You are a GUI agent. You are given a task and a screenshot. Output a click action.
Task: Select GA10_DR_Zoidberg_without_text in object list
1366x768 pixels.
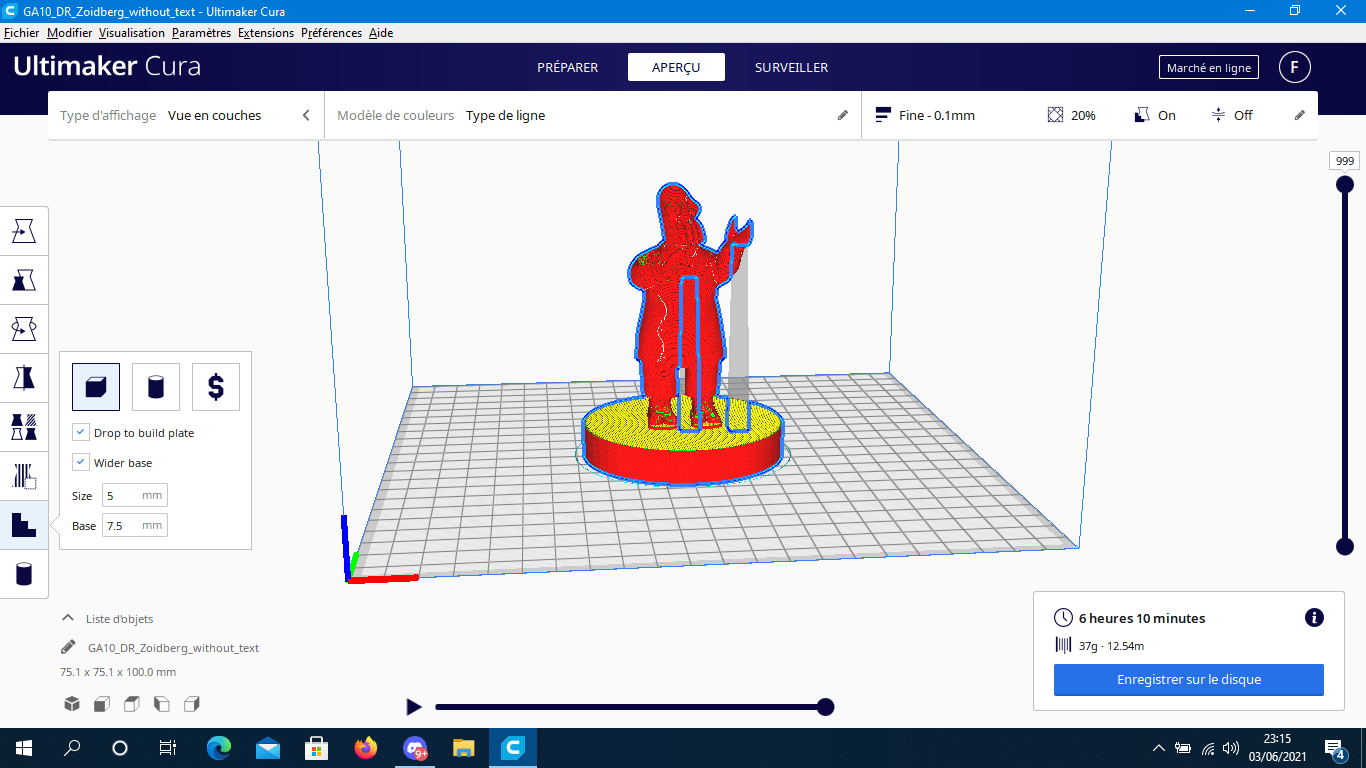click(x=173, y=648)
